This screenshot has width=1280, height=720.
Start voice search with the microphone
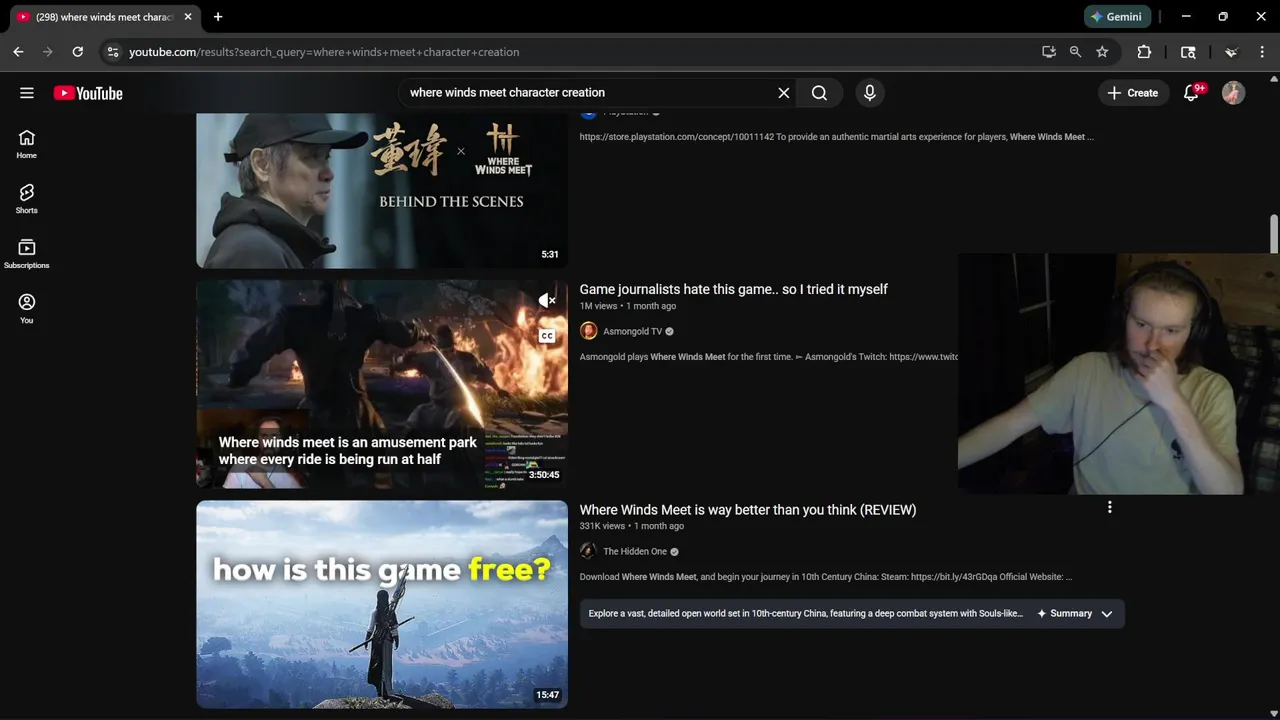point(870,93)
